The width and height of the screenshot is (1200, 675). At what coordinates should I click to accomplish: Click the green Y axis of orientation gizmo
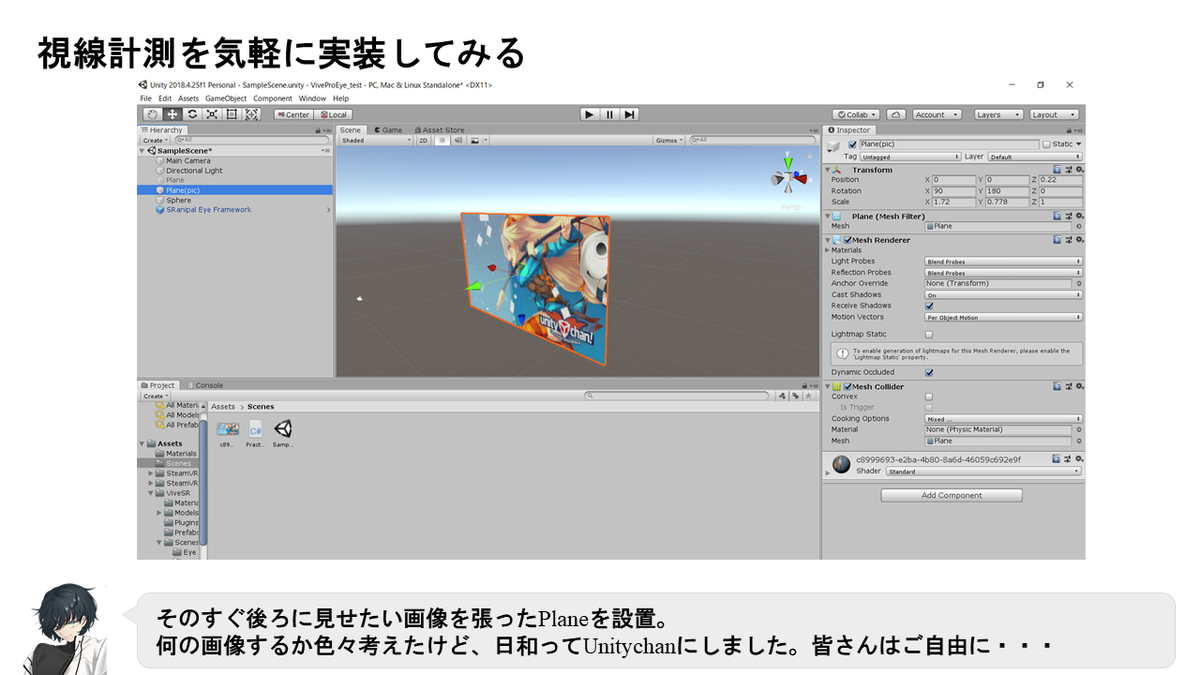coord(788,163)
